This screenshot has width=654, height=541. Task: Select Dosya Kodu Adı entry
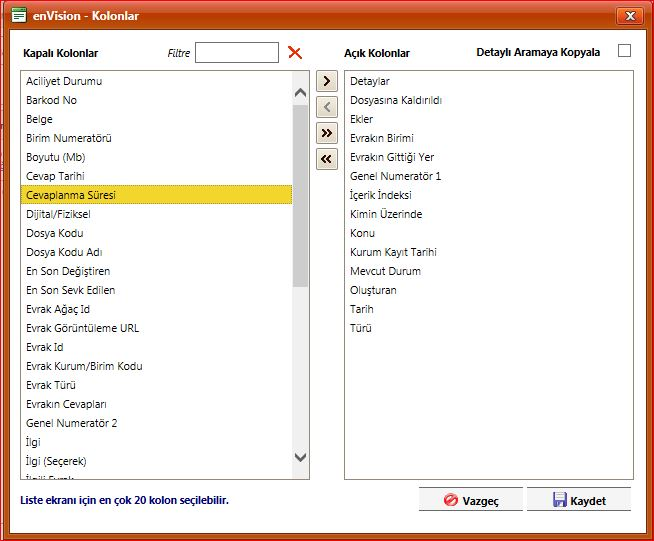coord(156,252)
